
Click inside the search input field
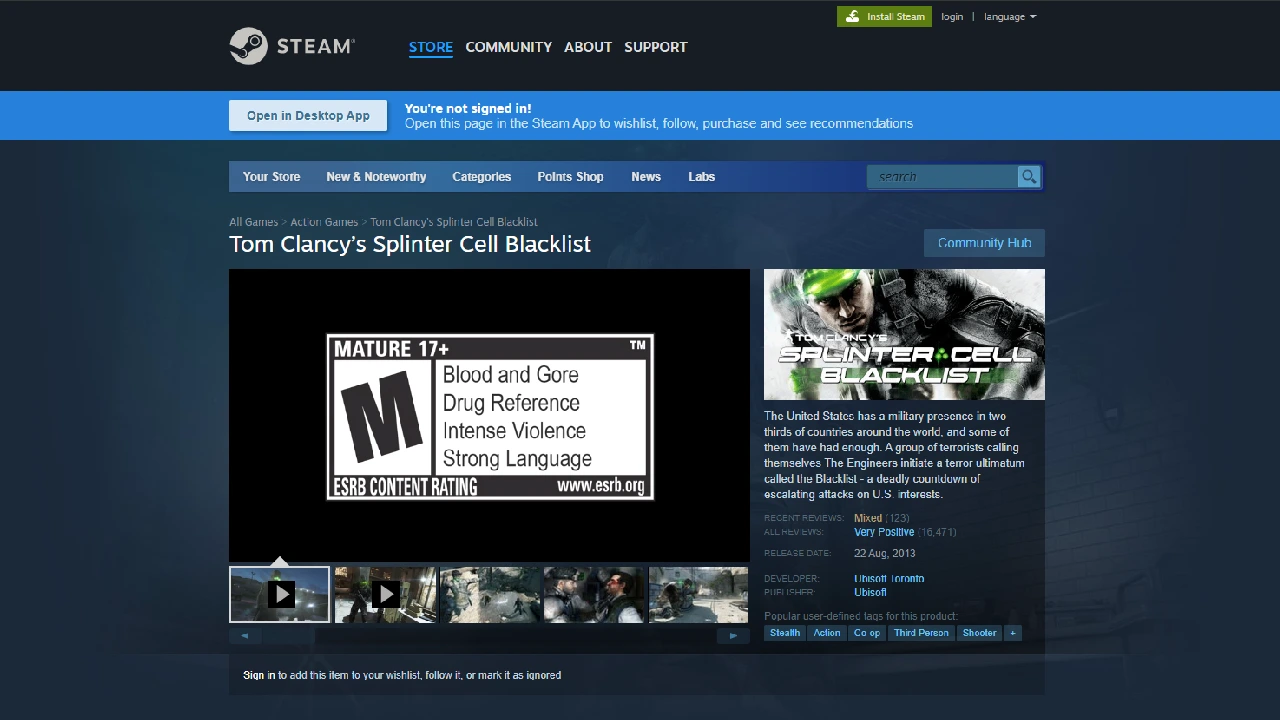[940, 176]
